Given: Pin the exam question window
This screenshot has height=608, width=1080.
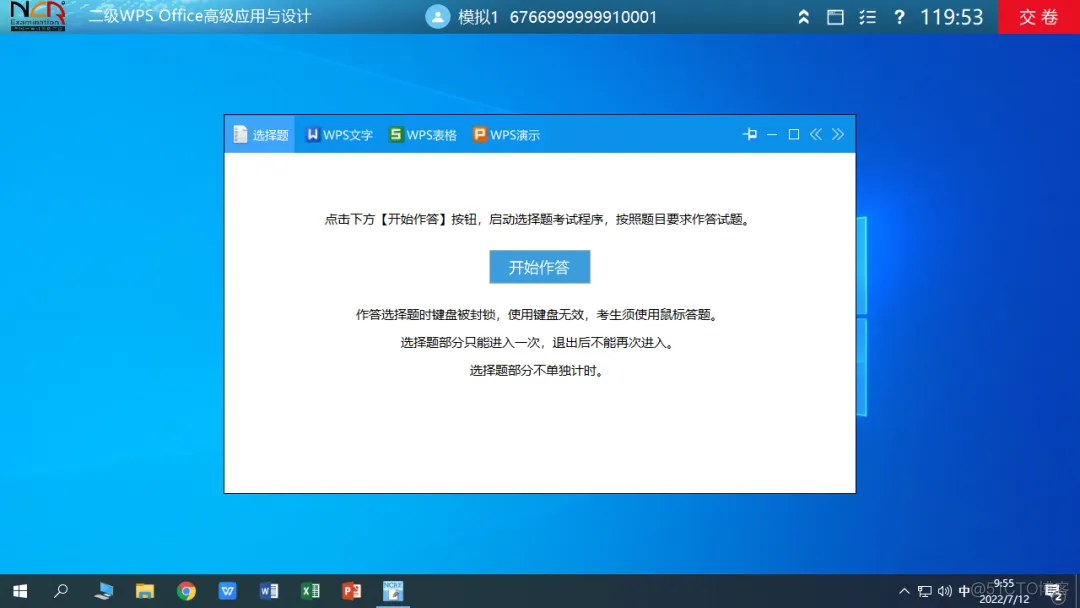Looking at the screenshot, I should coord(750,134).
